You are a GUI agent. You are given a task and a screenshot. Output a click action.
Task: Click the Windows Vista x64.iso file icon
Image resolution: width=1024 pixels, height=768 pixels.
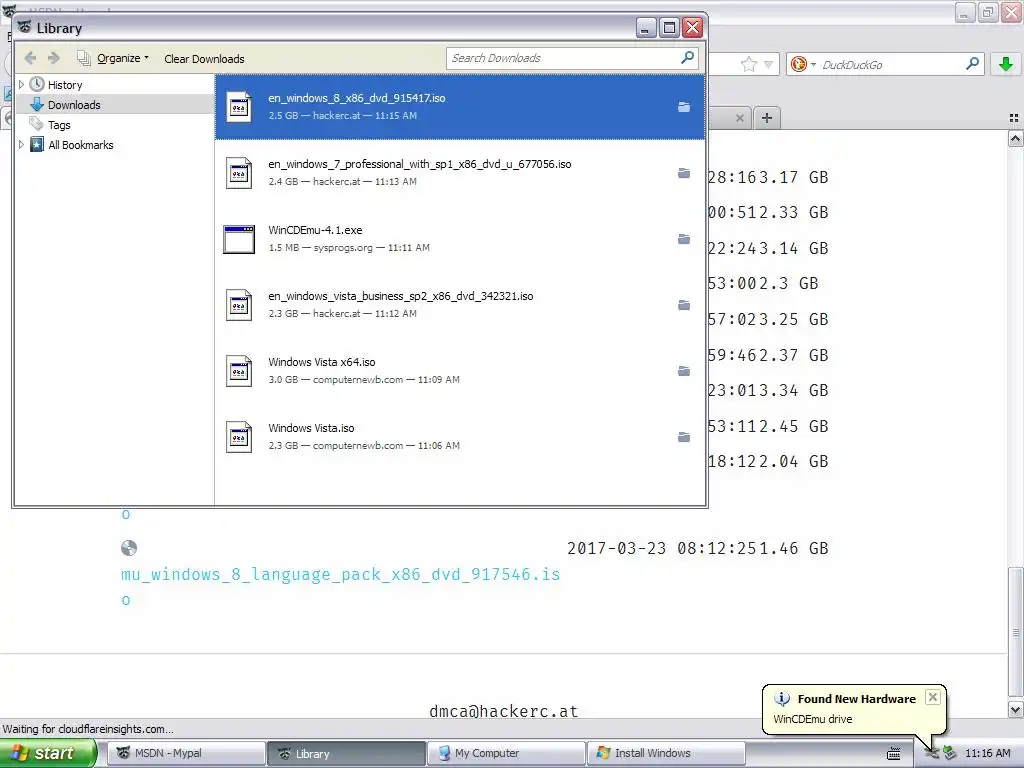[239, 371]
